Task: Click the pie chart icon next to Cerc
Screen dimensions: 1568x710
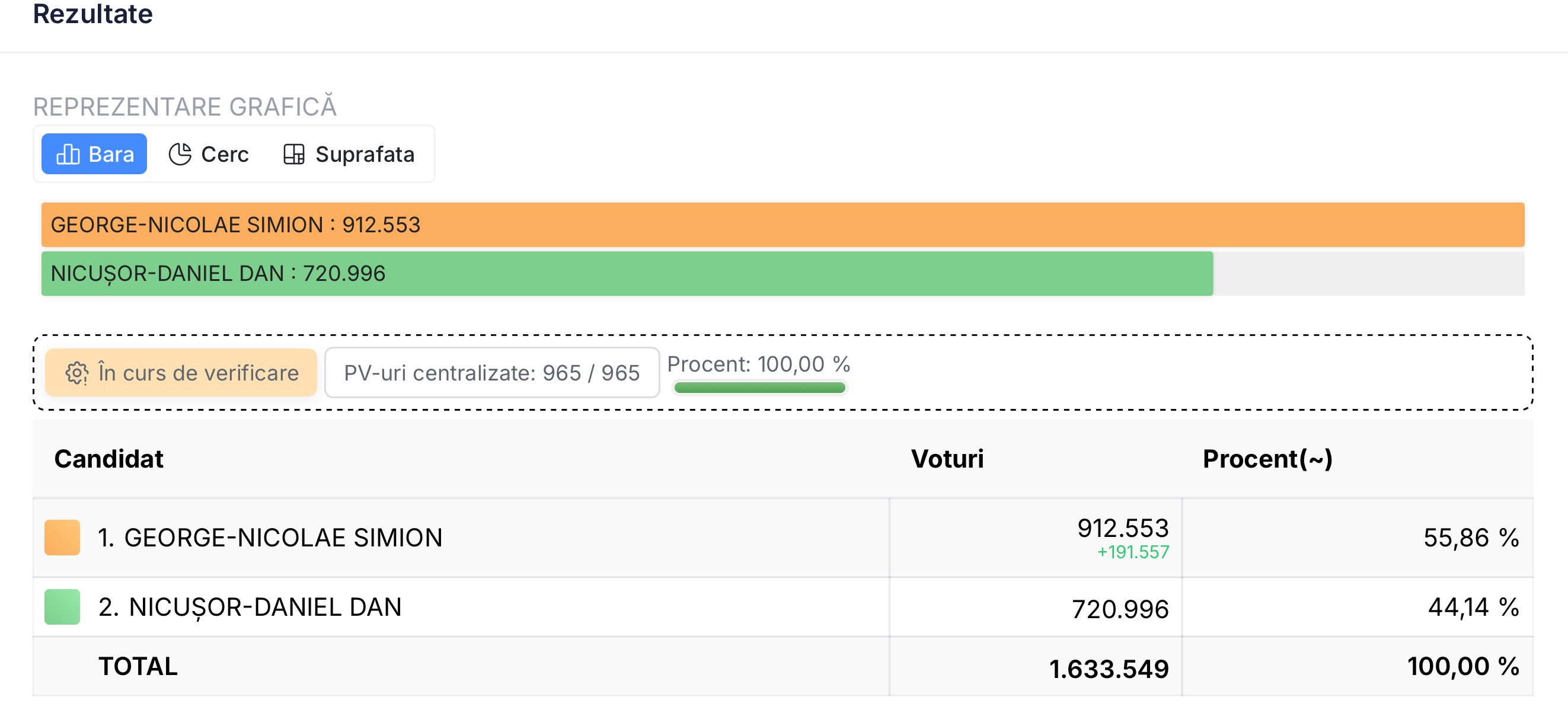Action: point(180,155)
